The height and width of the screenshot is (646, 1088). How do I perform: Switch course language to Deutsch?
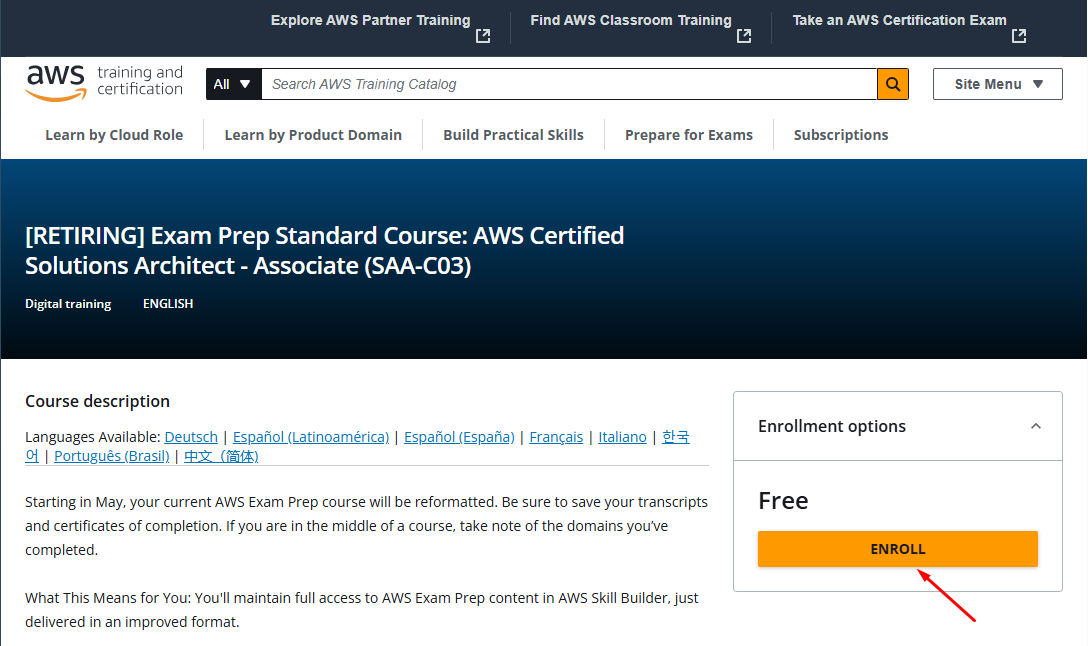click(x=191, y=437)
